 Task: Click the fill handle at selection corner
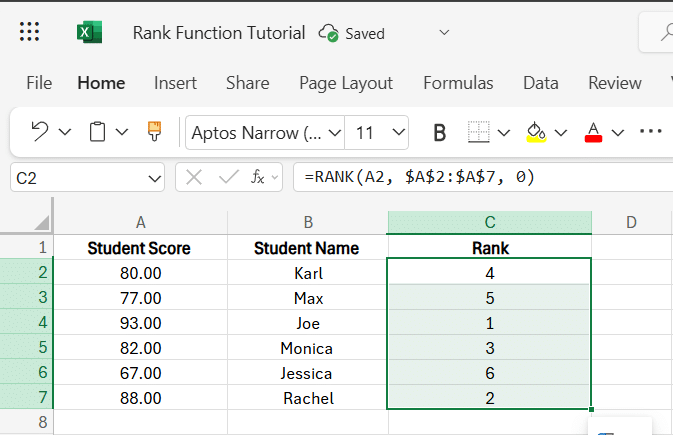[591, 409]
